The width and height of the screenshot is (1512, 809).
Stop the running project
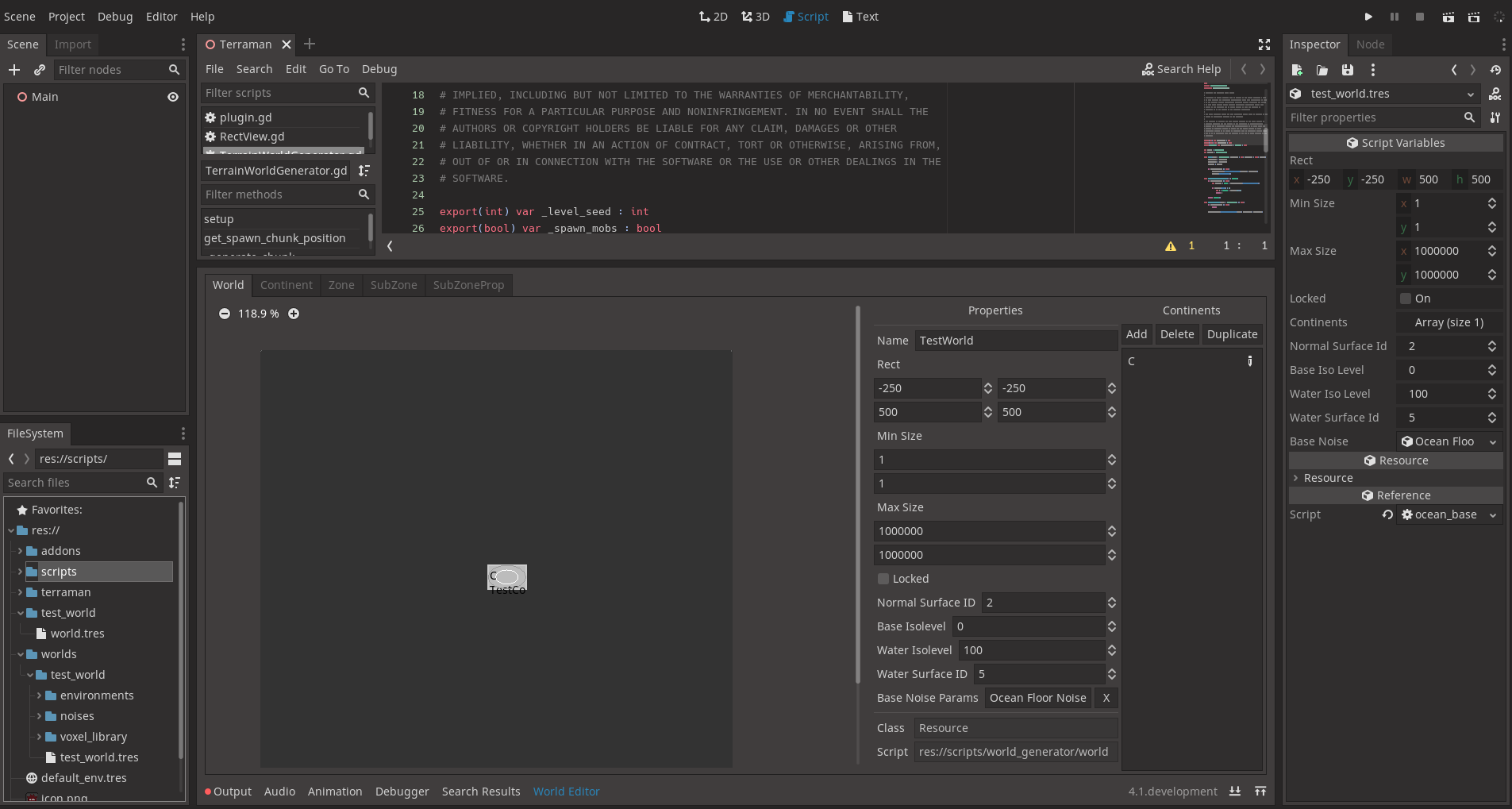(x=1420, y=17)
